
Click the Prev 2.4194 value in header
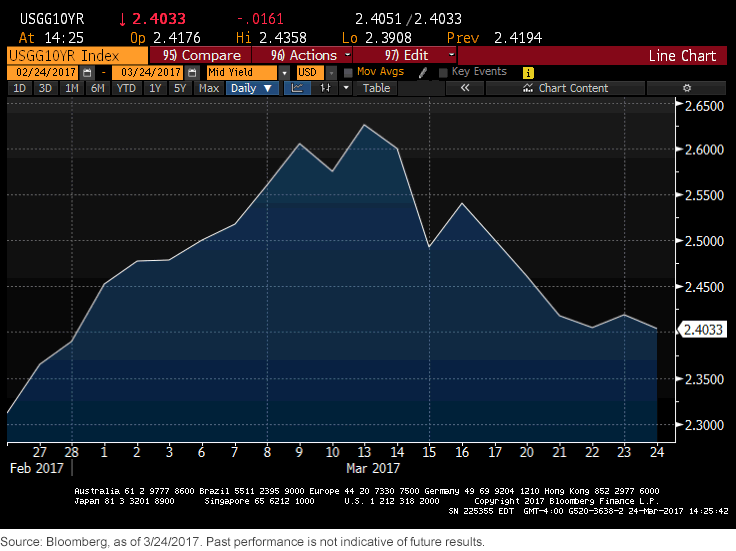[x=494, y=38]
